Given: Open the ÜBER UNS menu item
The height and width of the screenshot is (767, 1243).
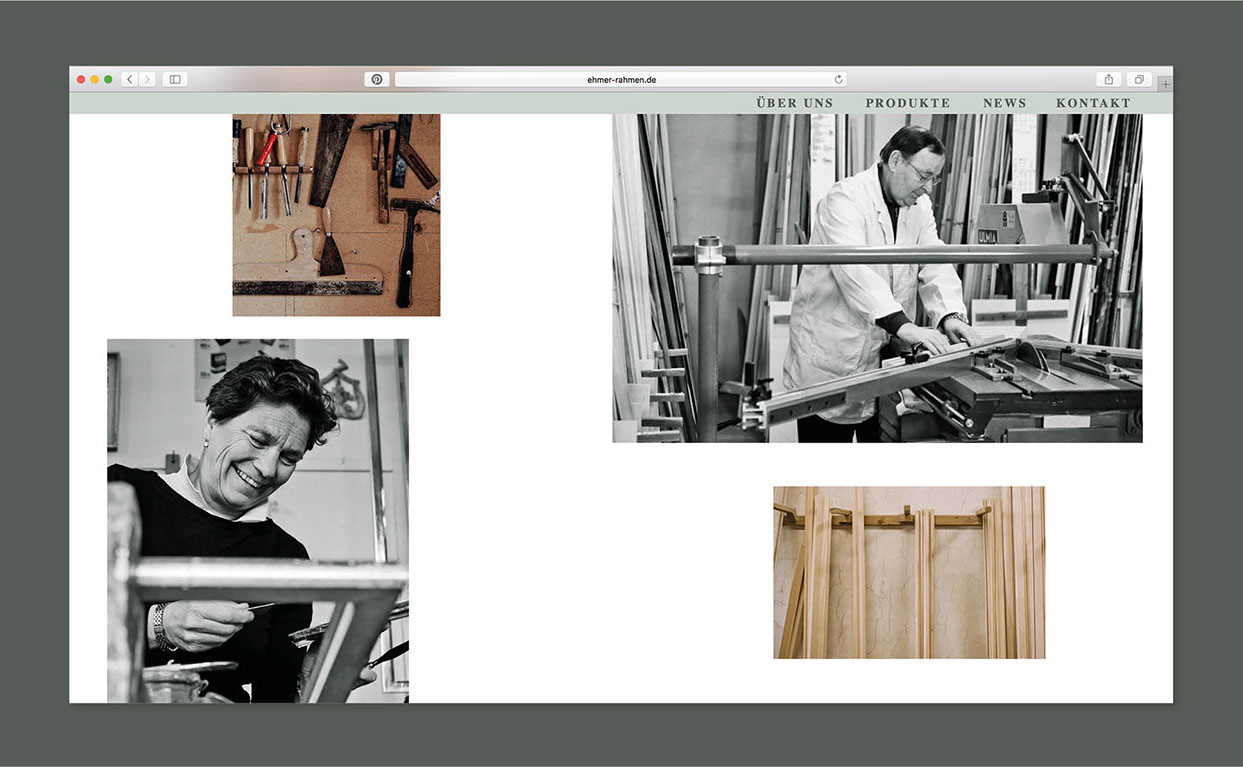Looking at the screenshot, I should tap(795, 103).
